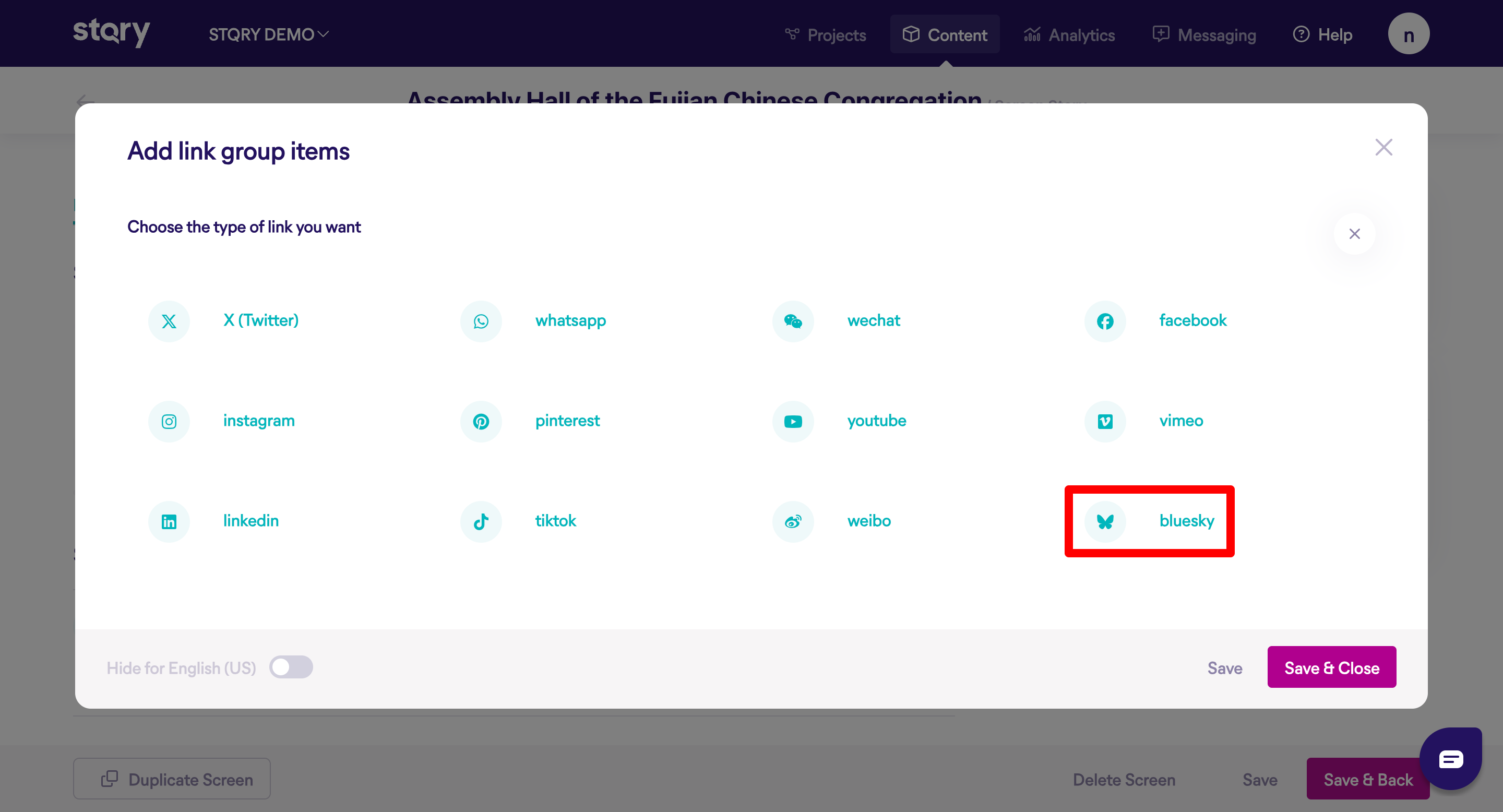This screenshot has width=1503, height=812.
Task: Expand the STQRY DEMO dropdown
Action: coord(268,35)
